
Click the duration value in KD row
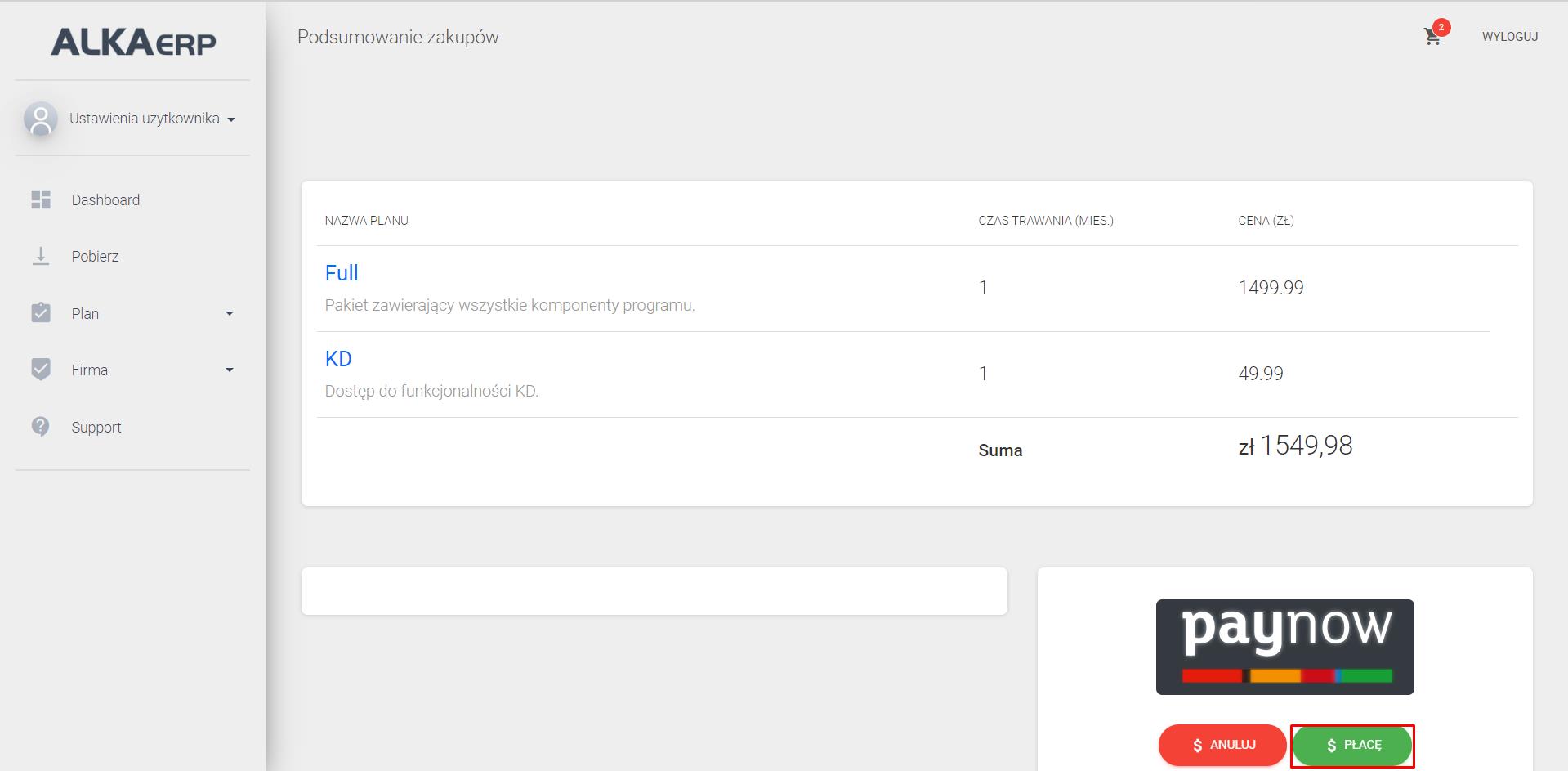(x=983, y=374)
